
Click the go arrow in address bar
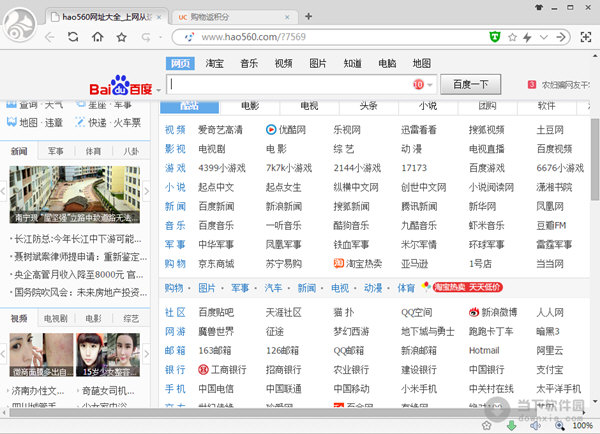561,37
